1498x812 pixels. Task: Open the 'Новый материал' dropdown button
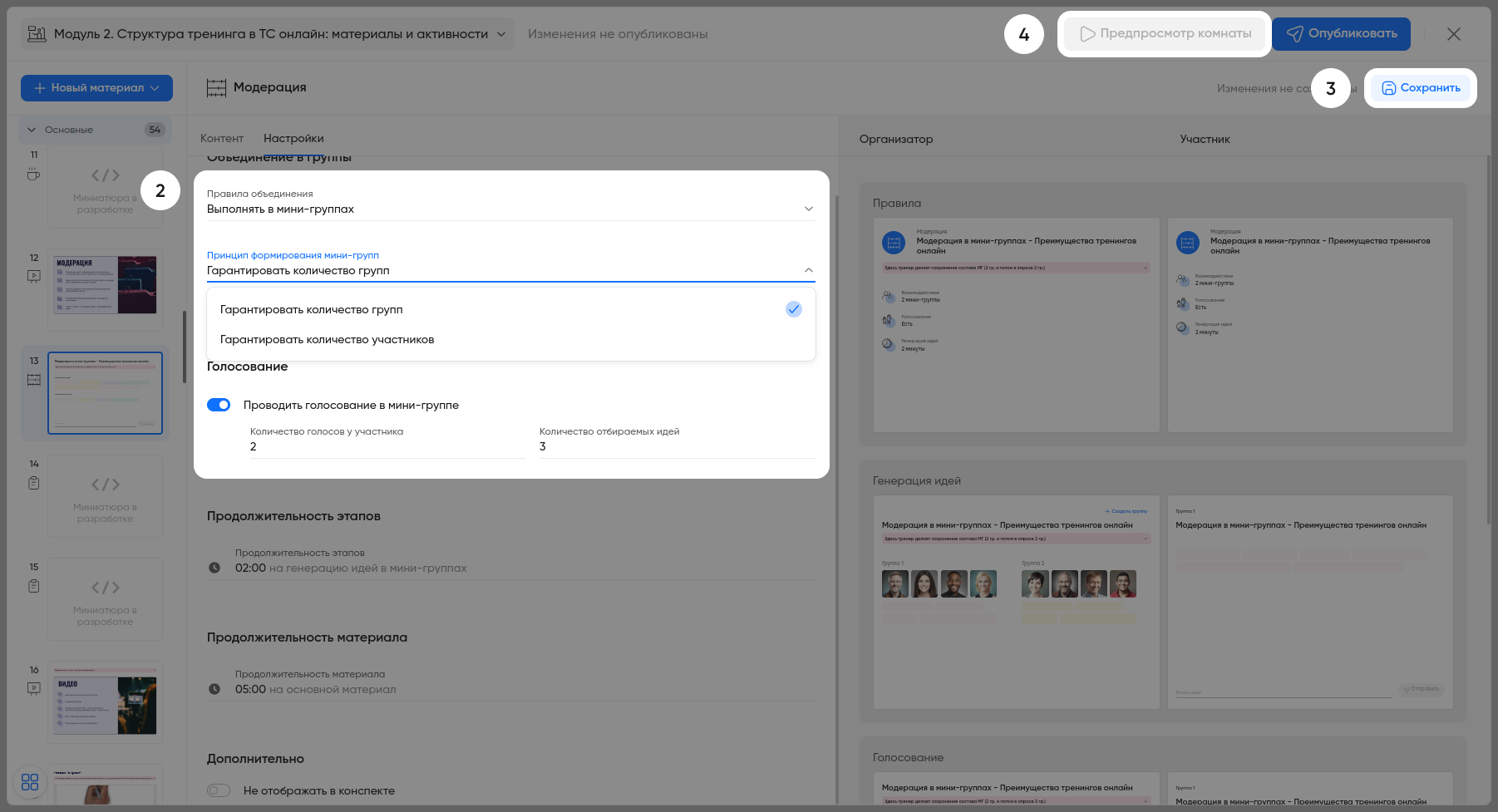[x=96, y=88]
